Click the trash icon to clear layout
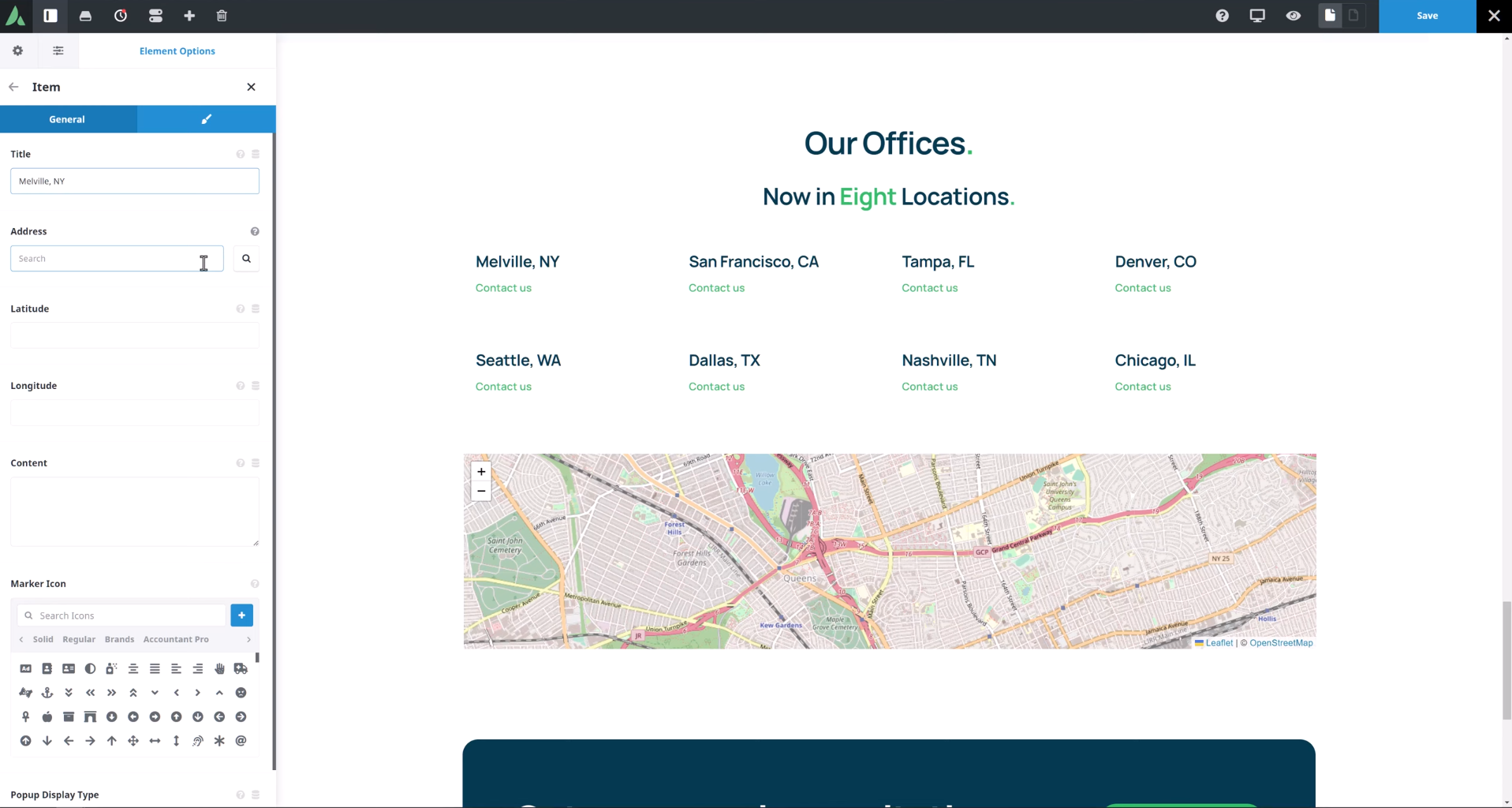This screenshot has height=808, width=1512. tap(222, 16)
